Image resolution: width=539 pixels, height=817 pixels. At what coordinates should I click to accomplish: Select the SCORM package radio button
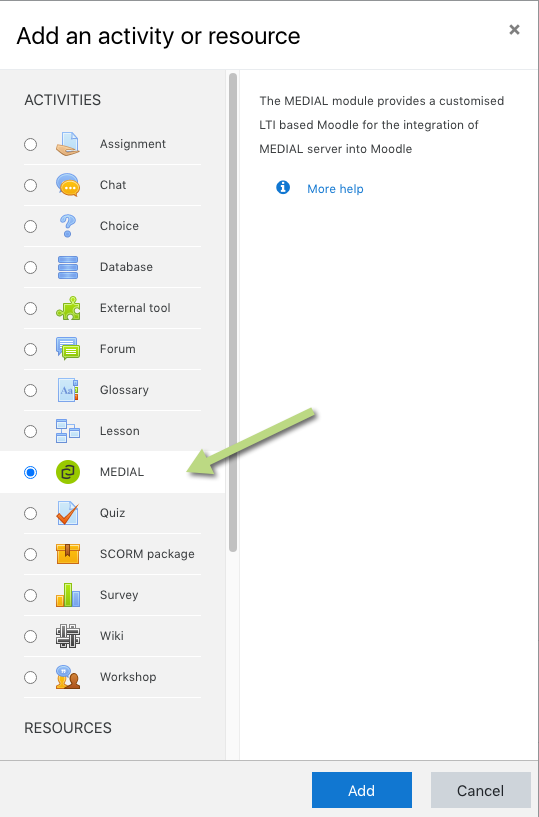[31, 554]
